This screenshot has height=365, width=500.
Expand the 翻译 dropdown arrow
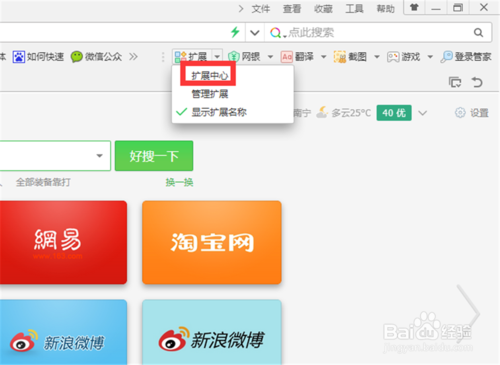click(323, 57)
